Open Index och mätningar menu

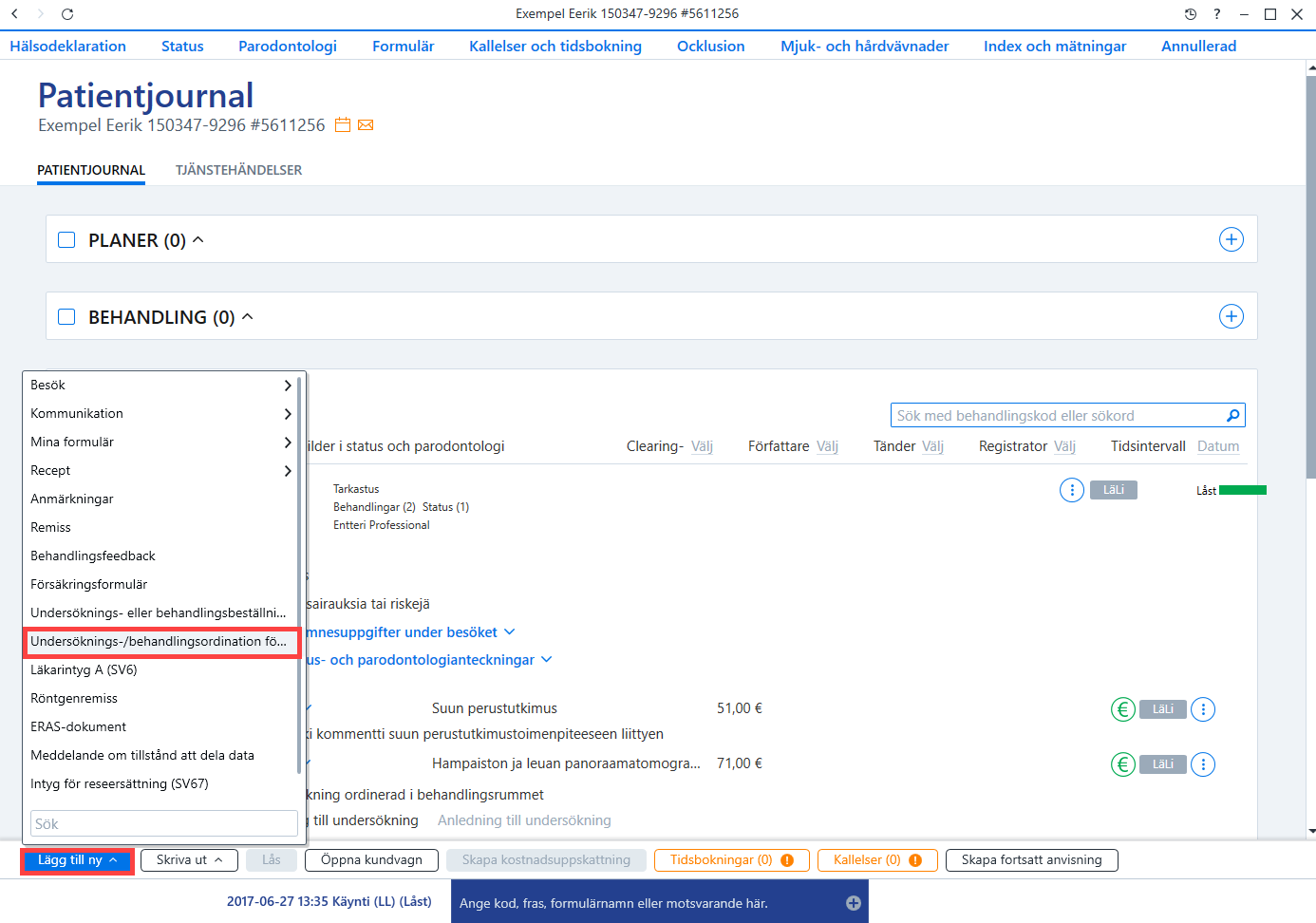click(1055, 46)
